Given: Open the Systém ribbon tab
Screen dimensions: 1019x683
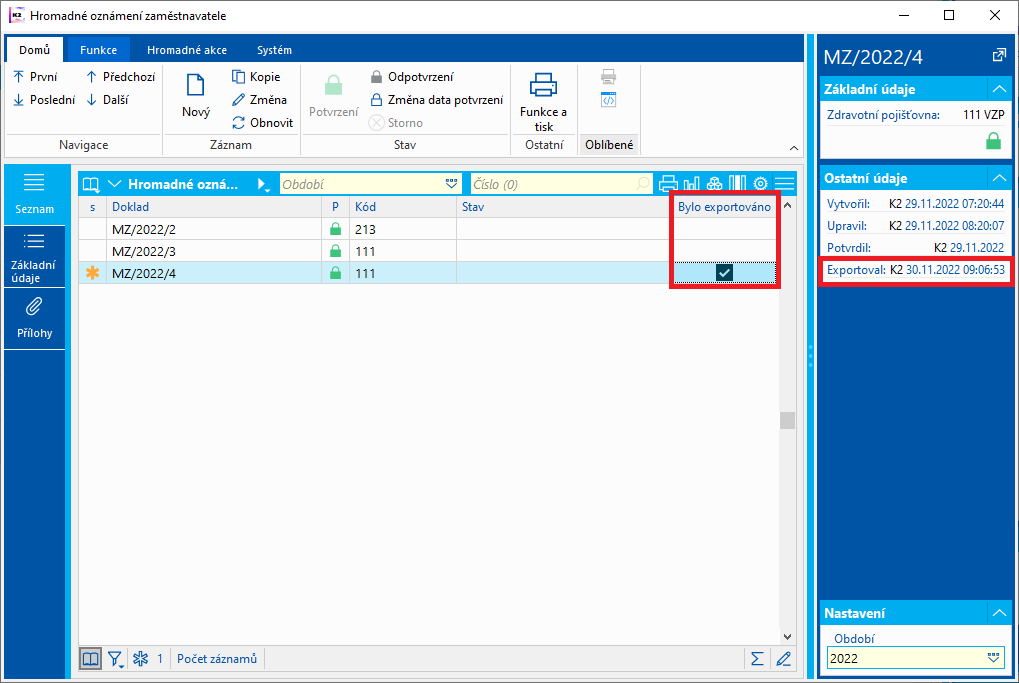Looking at the screenshot, I should click(274, 50).
